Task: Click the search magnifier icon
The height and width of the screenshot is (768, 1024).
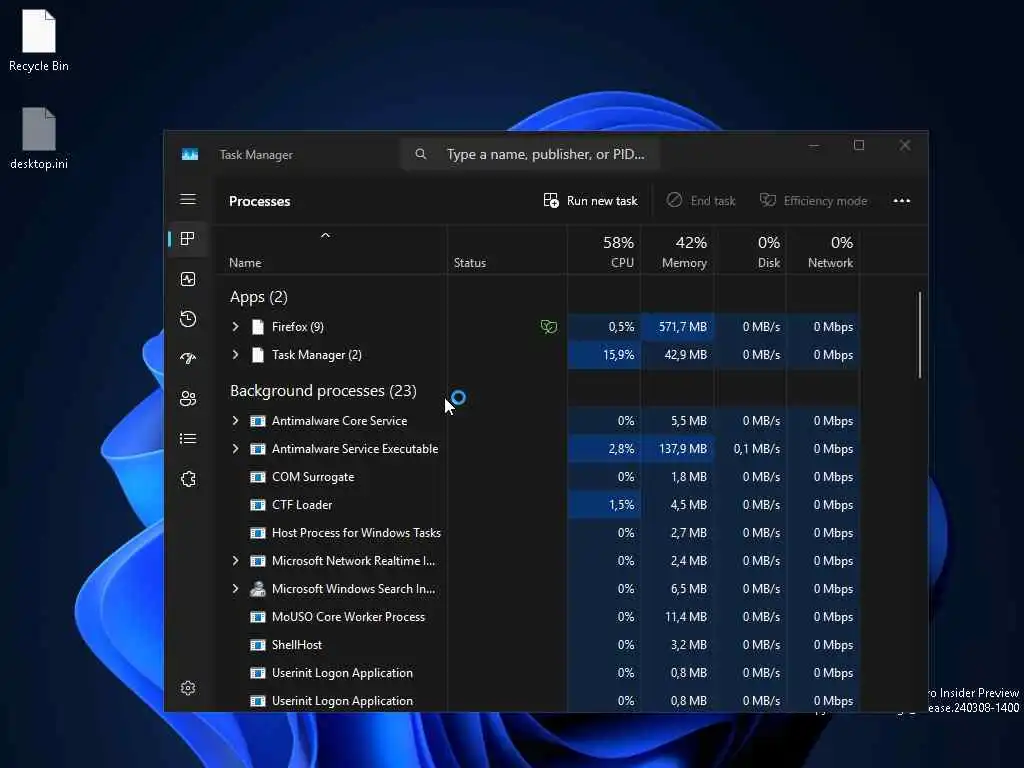Action: point(421,154)
